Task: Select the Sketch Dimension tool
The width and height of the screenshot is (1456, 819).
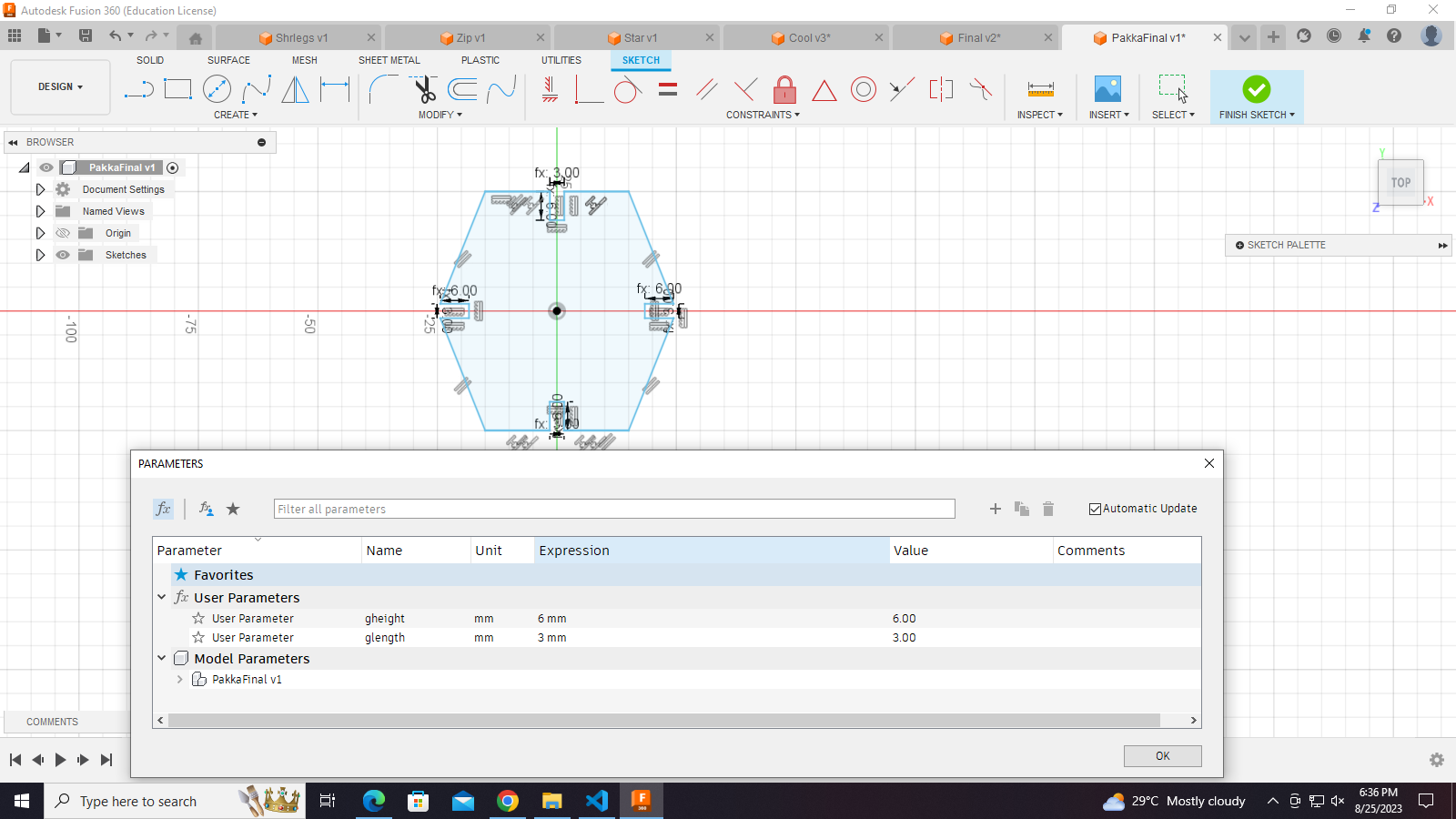Action: 335,89
